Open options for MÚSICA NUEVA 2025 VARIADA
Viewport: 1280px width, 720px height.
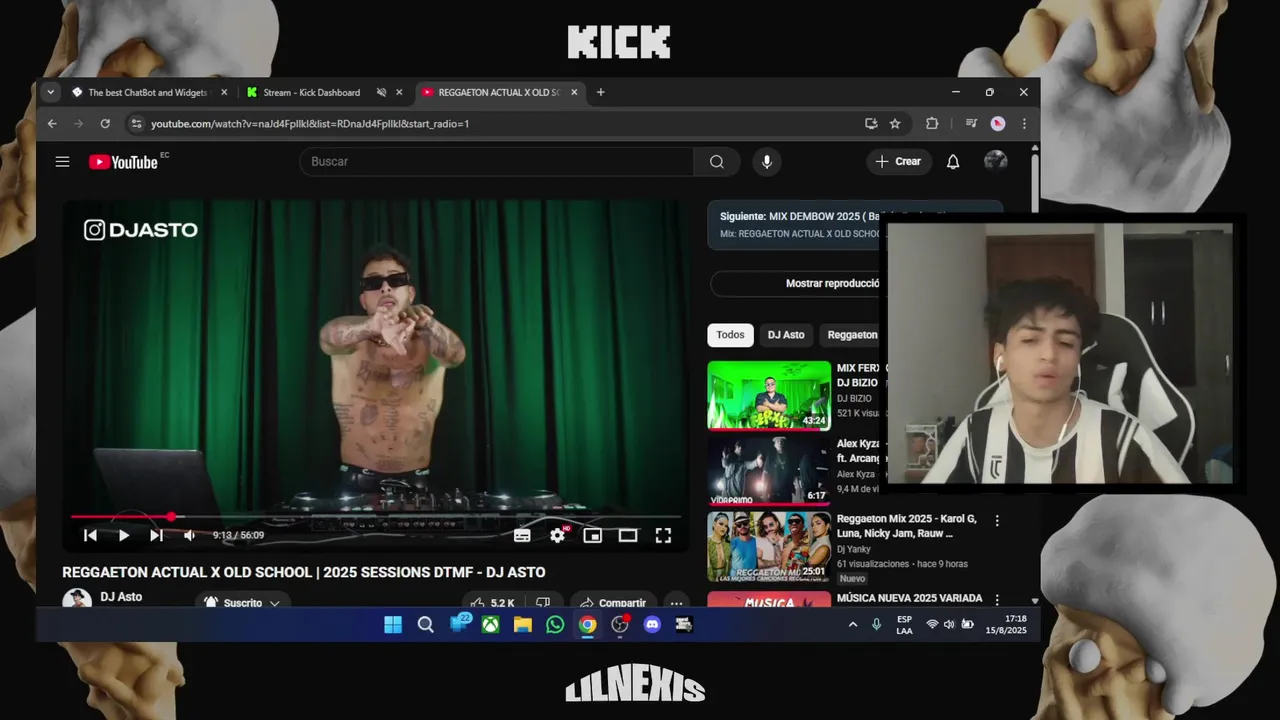tap(996, 599)
